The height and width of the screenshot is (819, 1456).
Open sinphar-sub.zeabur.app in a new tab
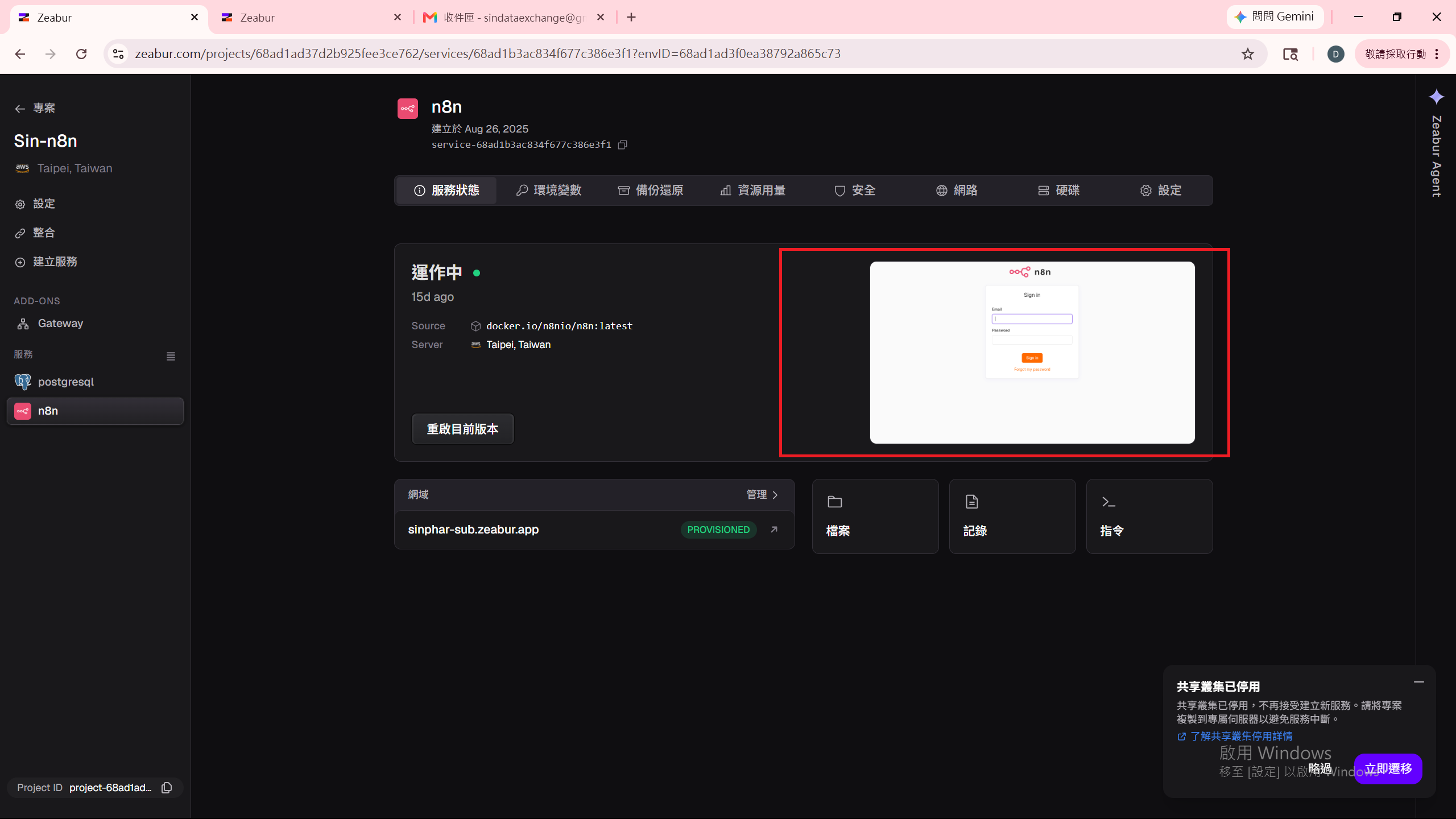tap(774, 530)
